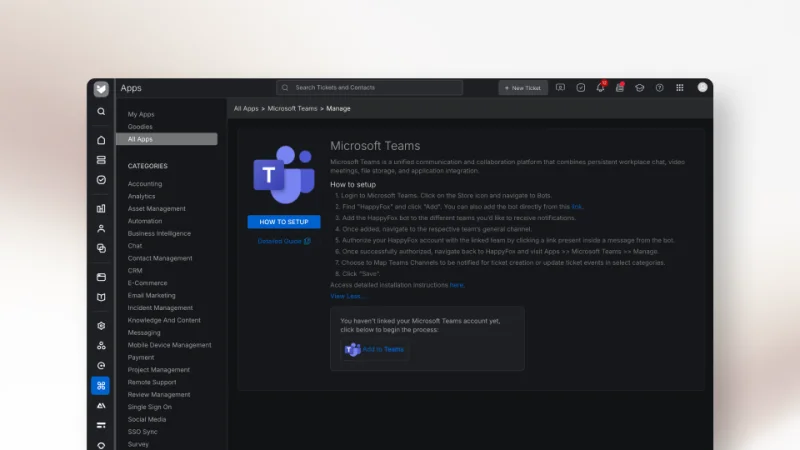Select the Project Management category
Image resolution: width=800 pixels, height=450 pixels.
(x=159, y=370)
